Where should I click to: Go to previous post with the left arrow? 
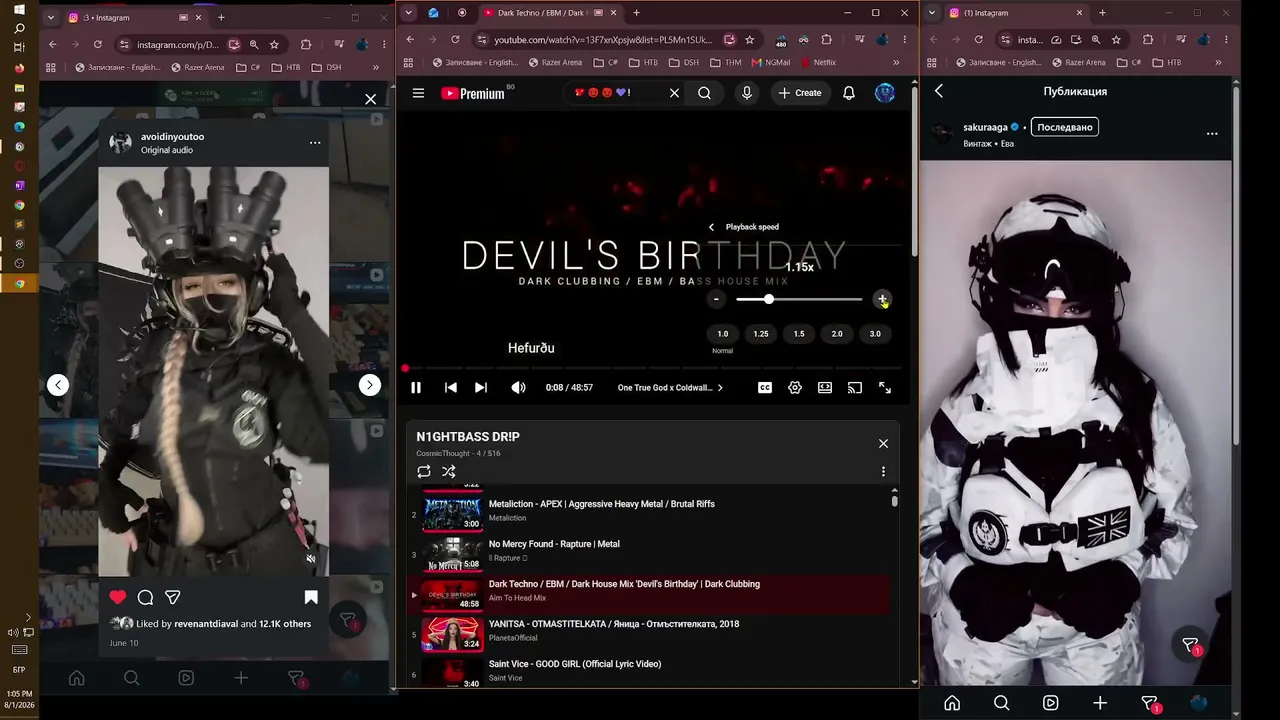click(58, 385)
